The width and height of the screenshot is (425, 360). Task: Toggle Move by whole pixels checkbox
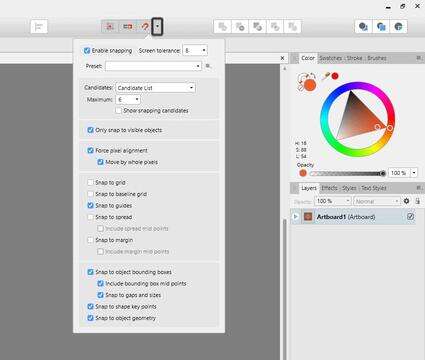[x=100, y=162]
